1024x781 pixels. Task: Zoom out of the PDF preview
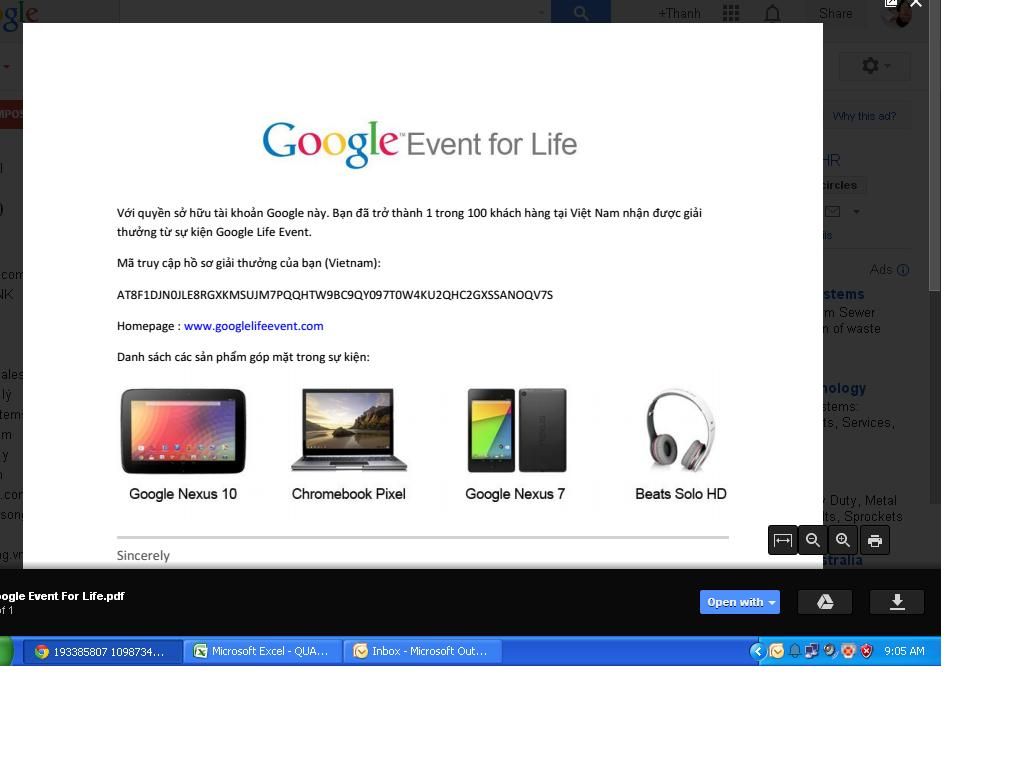click(x=813, y=540)
